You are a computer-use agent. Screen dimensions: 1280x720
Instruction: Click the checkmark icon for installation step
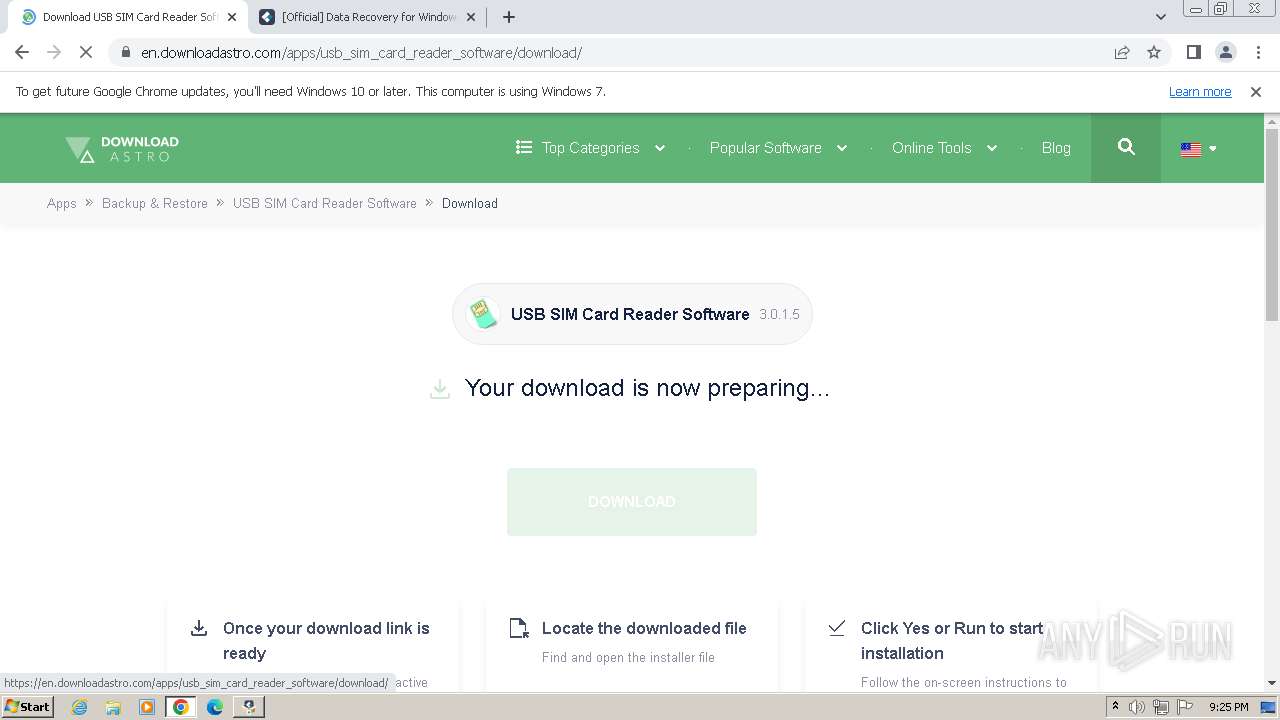[x=837, y=628]
